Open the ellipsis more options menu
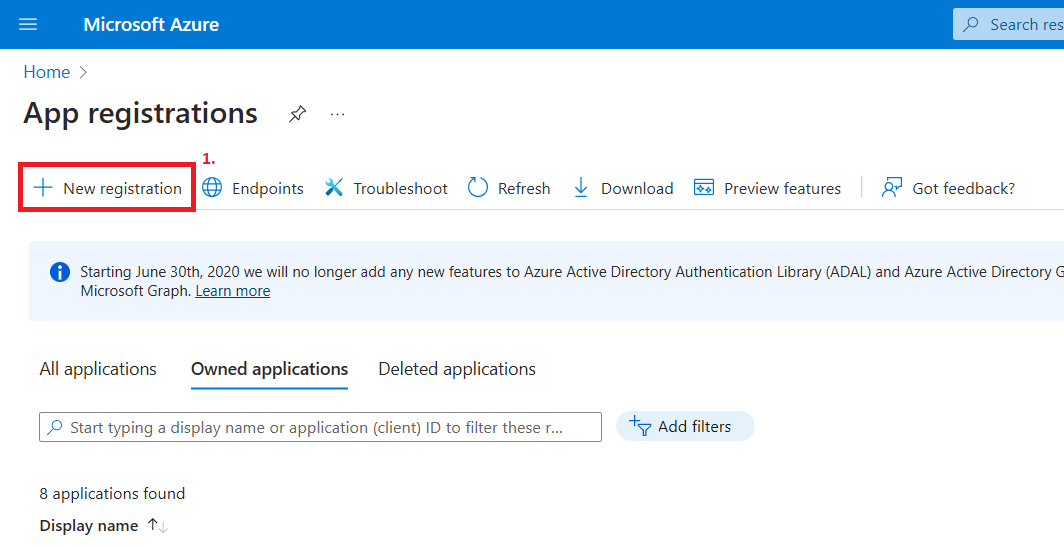Viewport: 1064px width, 547px height. (x=337, y=114)
